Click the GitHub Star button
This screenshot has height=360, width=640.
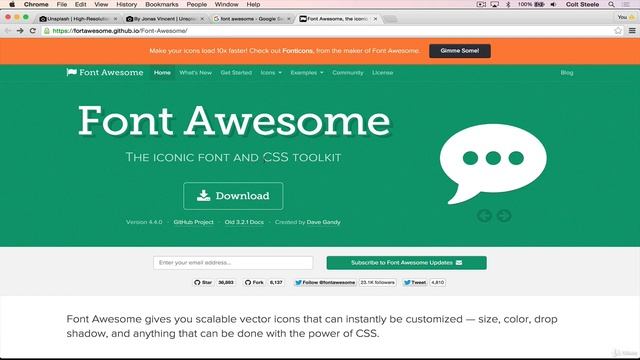coord(203,282)
